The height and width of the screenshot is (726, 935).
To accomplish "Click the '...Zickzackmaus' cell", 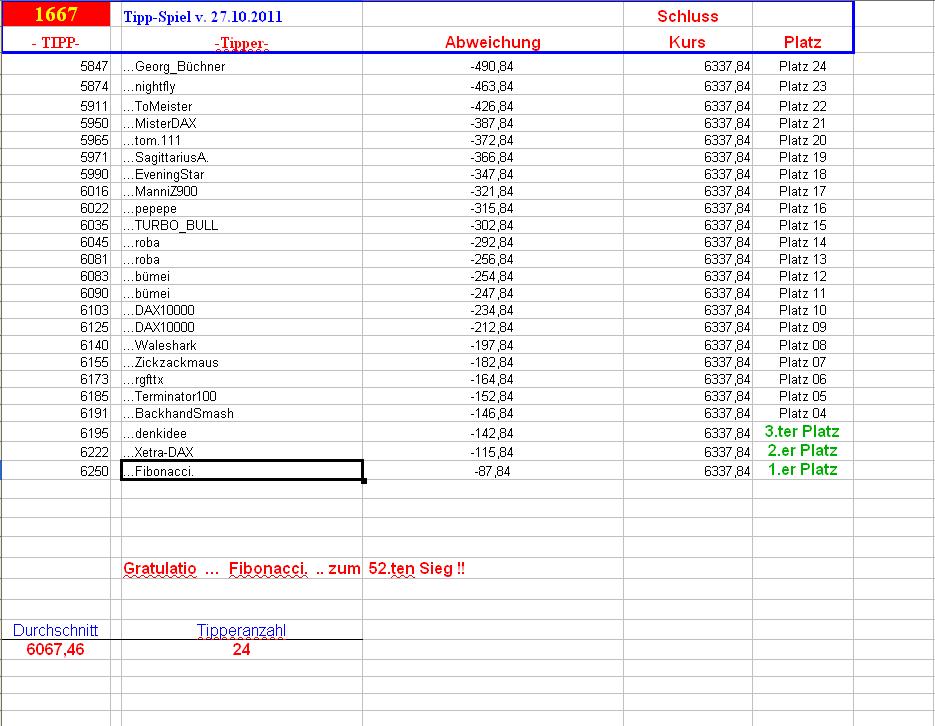I will tap(242, 362).
